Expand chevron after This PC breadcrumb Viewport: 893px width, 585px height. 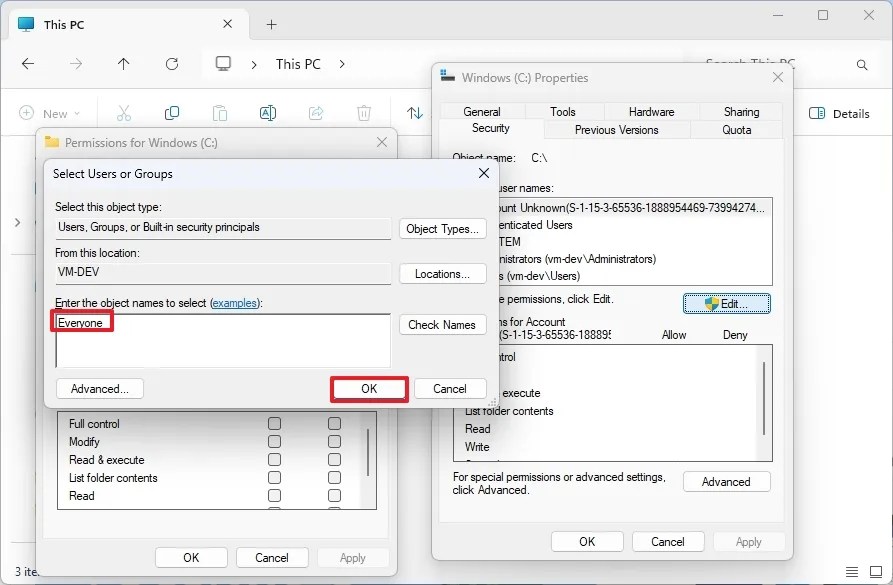[x=342, y=64]
